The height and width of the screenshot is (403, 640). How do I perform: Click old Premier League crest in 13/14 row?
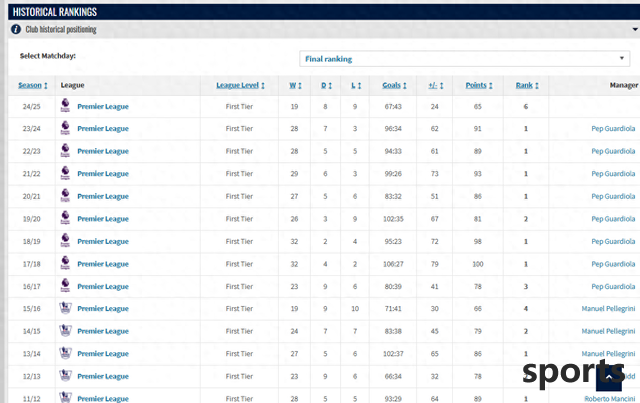point(65,353)
